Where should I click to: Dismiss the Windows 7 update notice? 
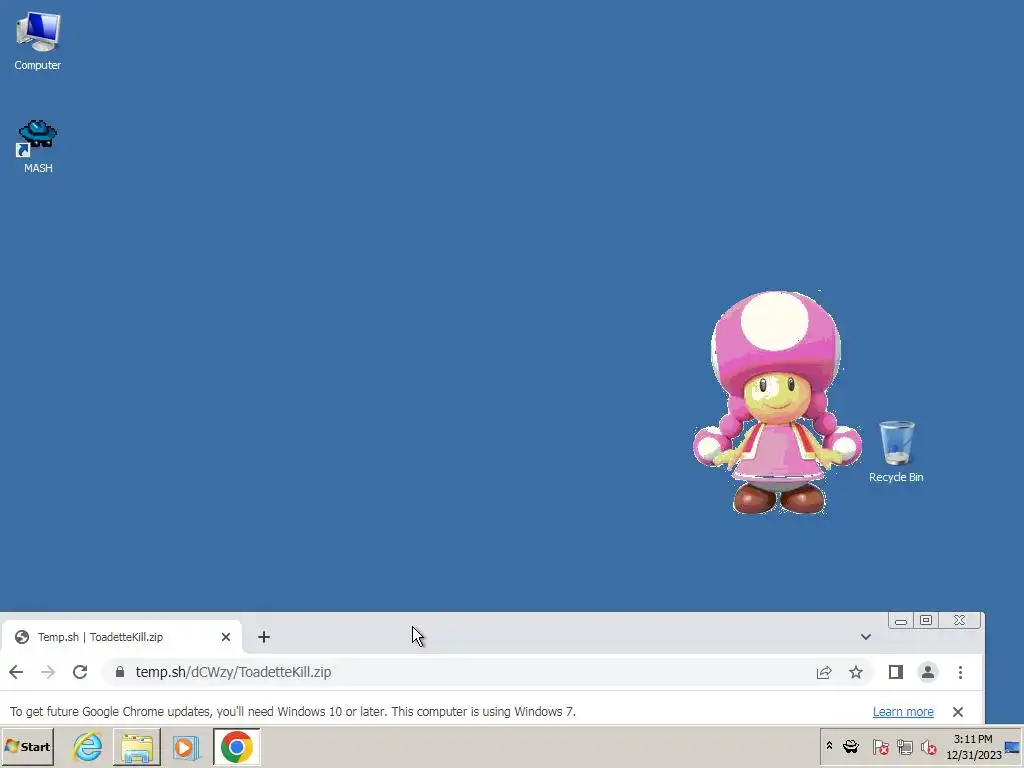957,712
